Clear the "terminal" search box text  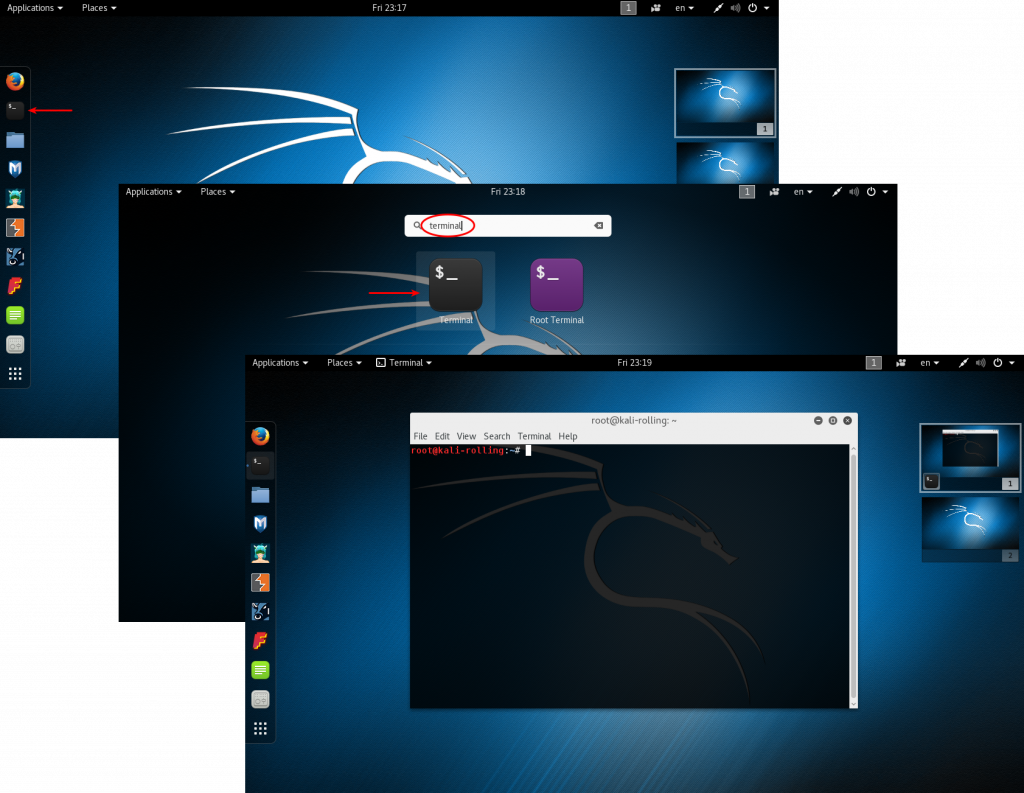point(598,226)
